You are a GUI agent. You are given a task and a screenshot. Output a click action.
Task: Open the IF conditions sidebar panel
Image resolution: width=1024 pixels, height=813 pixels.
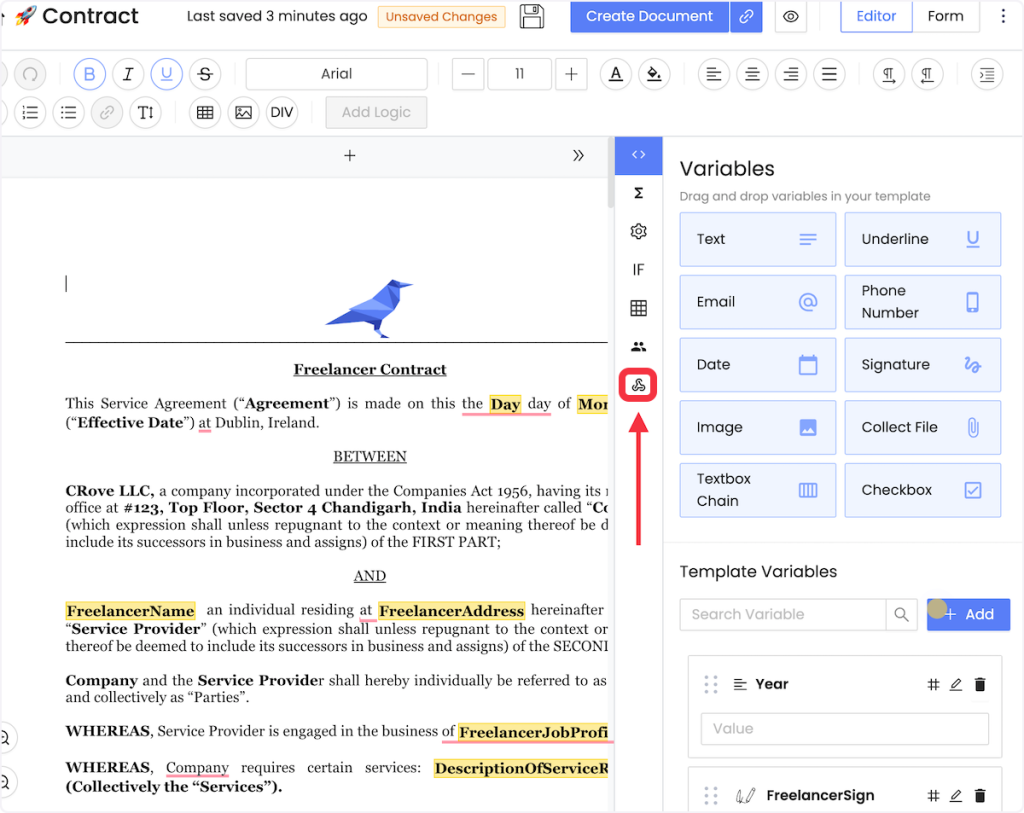coord(638,270)
